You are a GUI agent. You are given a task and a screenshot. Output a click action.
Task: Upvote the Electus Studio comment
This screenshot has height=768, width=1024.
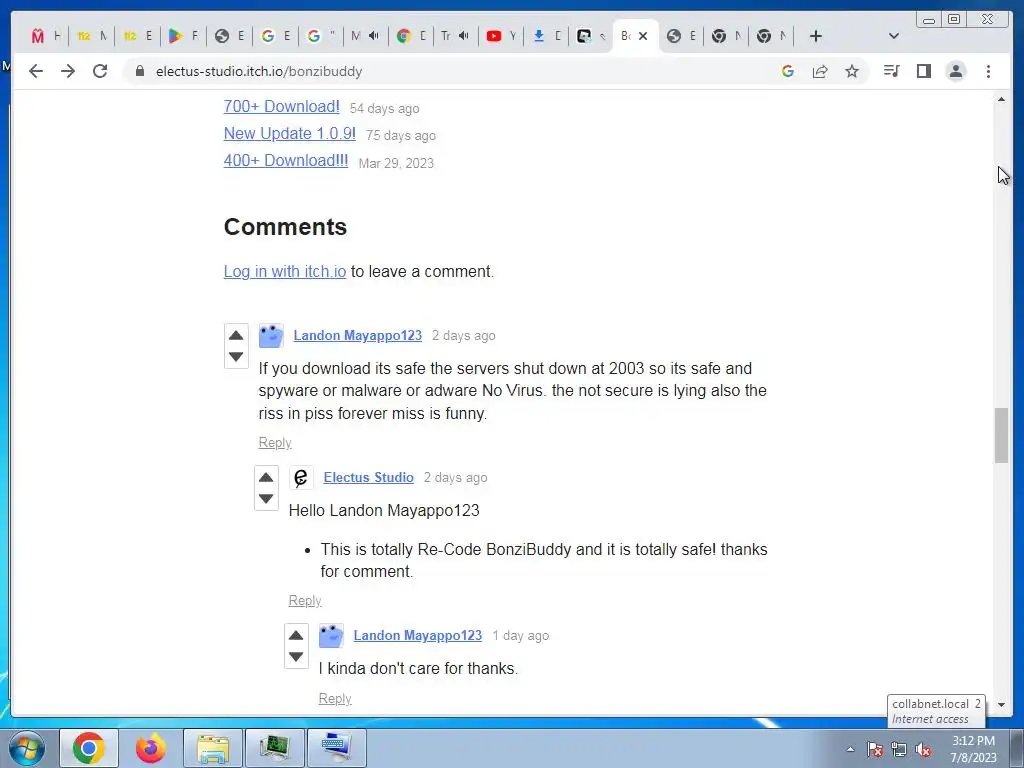[x=266, y=477]
